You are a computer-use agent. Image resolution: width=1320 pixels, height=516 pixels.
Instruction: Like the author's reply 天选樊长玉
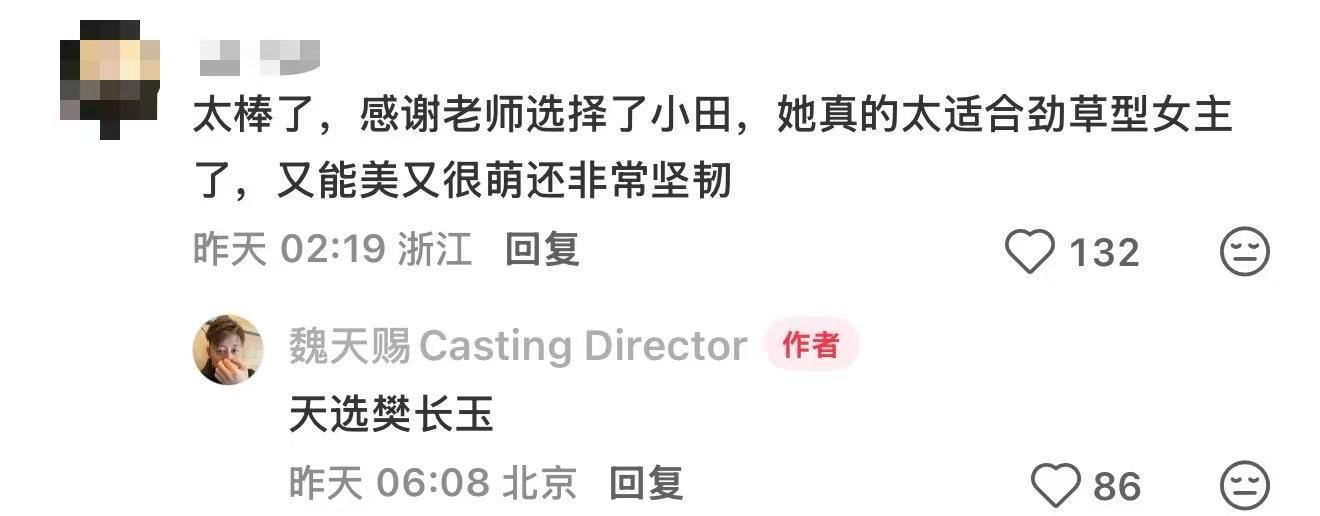(1056, 486)
